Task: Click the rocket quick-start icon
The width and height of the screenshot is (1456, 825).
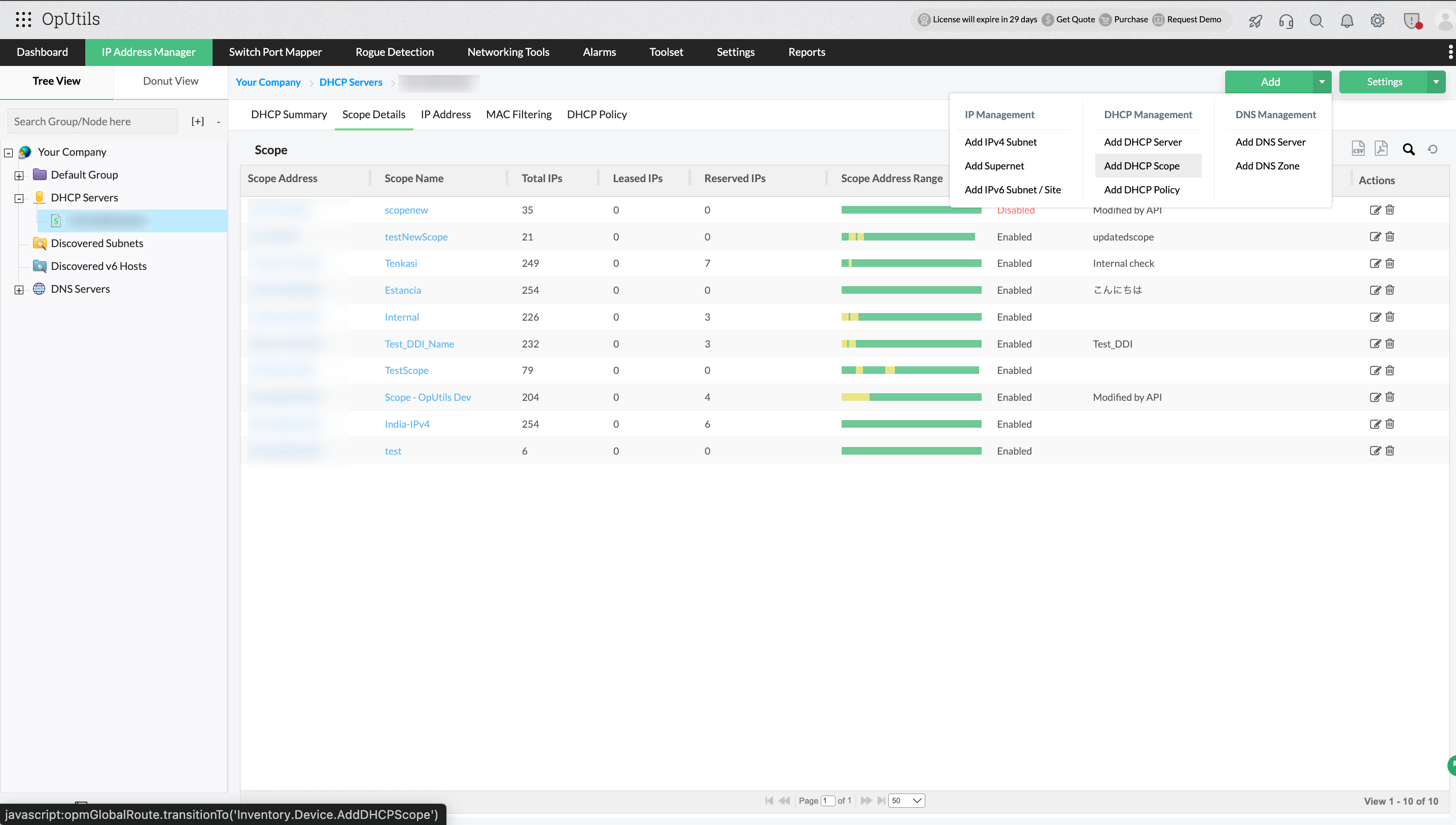Action: point(1255,21)
